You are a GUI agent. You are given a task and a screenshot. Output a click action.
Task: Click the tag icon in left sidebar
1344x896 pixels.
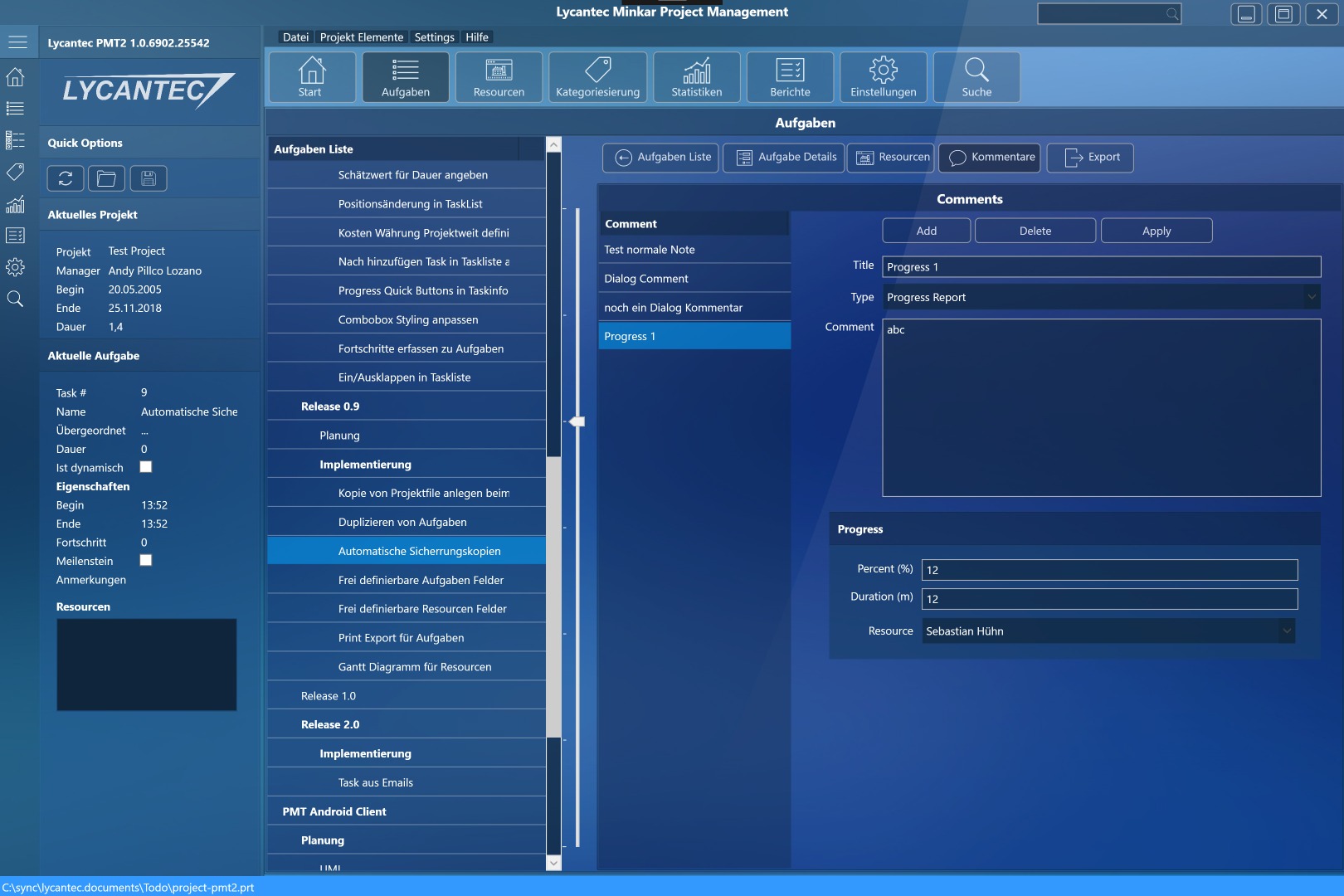pyautogui.click(x=15, y=172)
